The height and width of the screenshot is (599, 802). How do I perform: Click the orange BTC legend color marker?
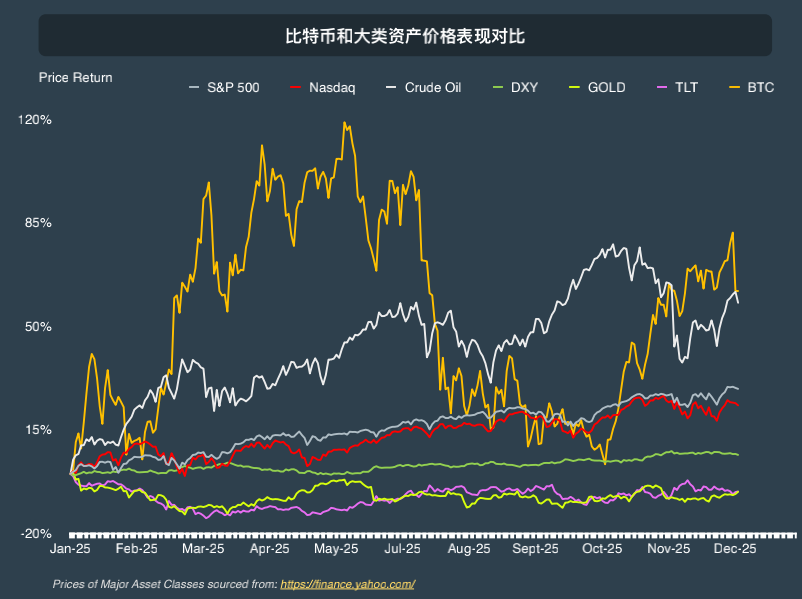pyautogui.click(x=734, y=87)
